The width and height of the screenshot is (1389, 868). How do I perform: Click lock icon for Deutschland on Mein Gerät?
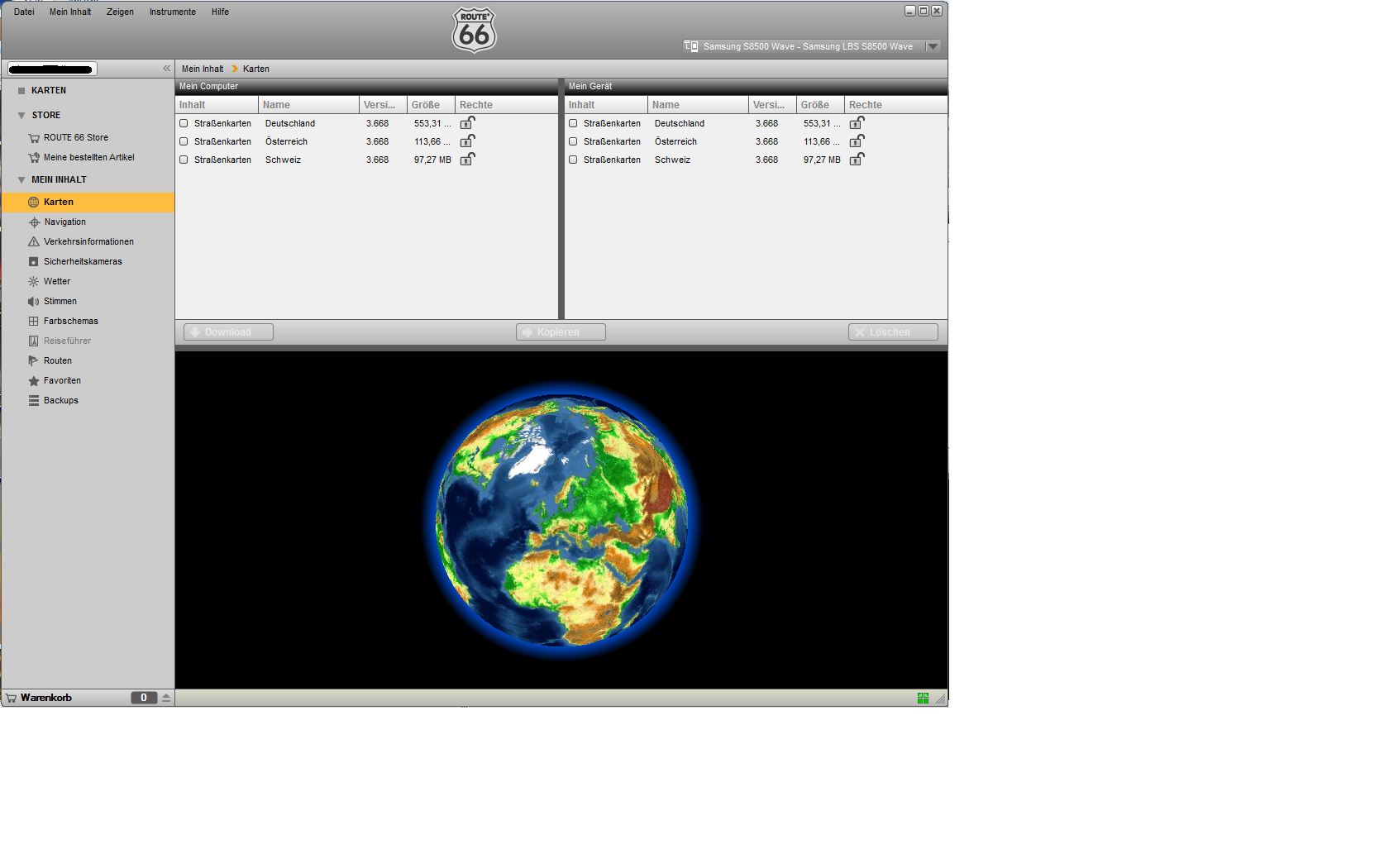[857, 123]
